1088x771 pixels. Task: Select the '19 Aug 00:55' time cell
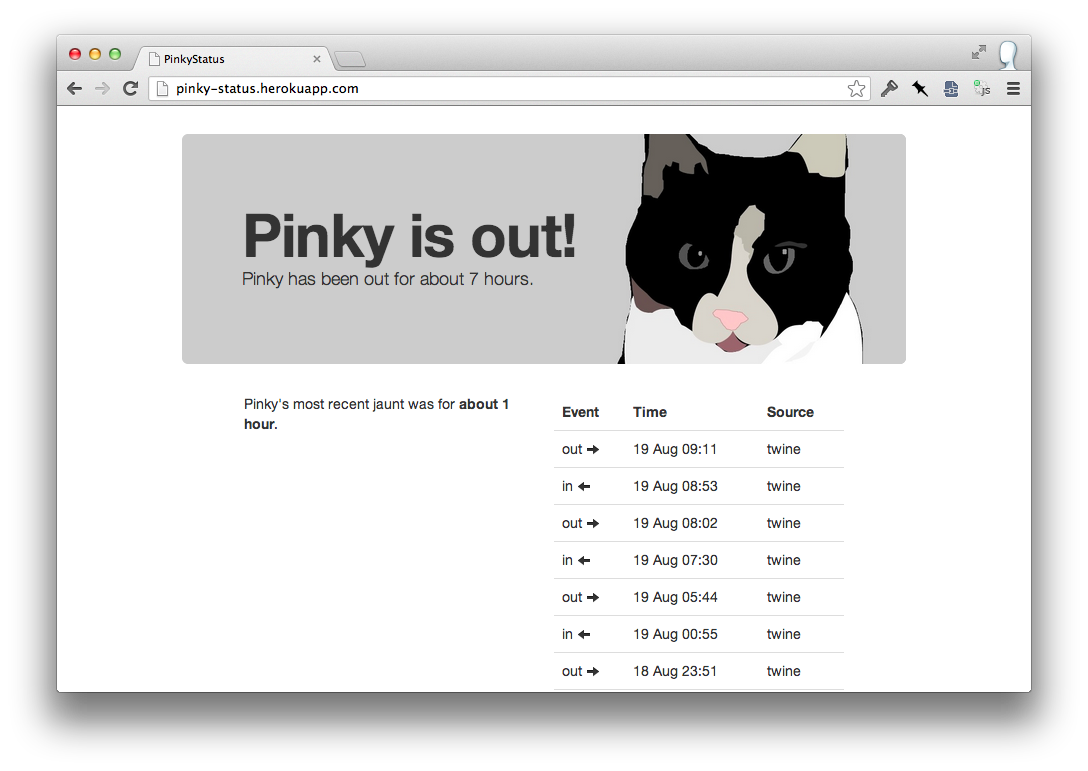tap(675, 634)
